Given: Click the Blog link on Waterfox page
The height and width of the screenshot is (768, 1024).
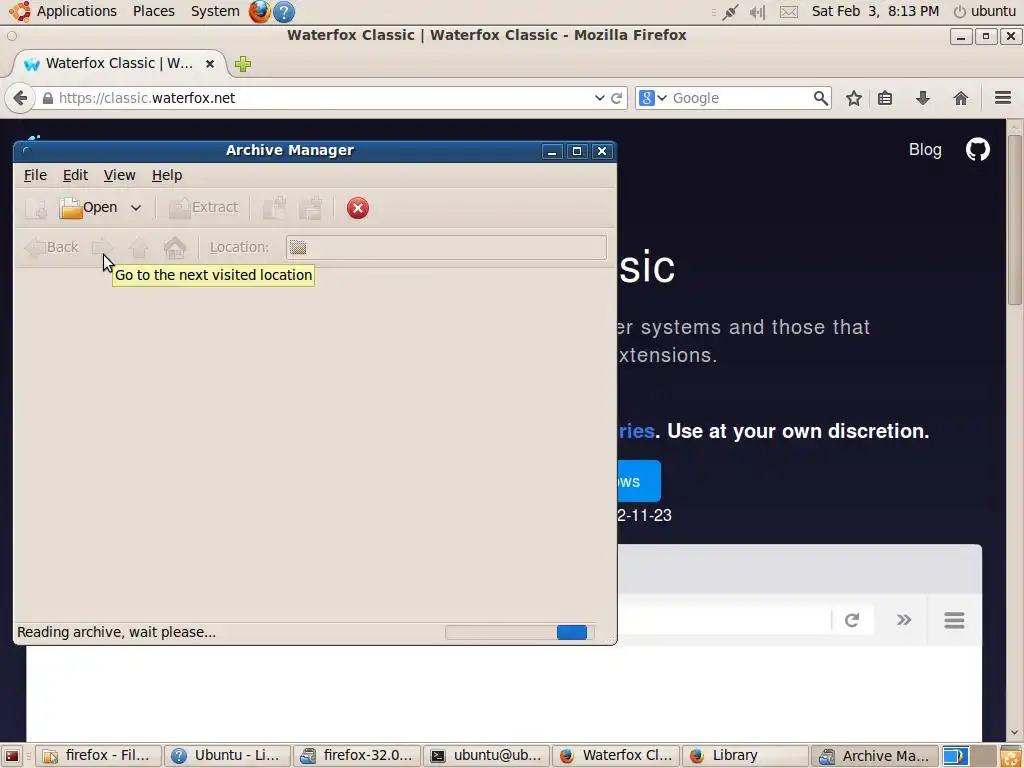Looking at the screenshot, I should click(925, 150).
